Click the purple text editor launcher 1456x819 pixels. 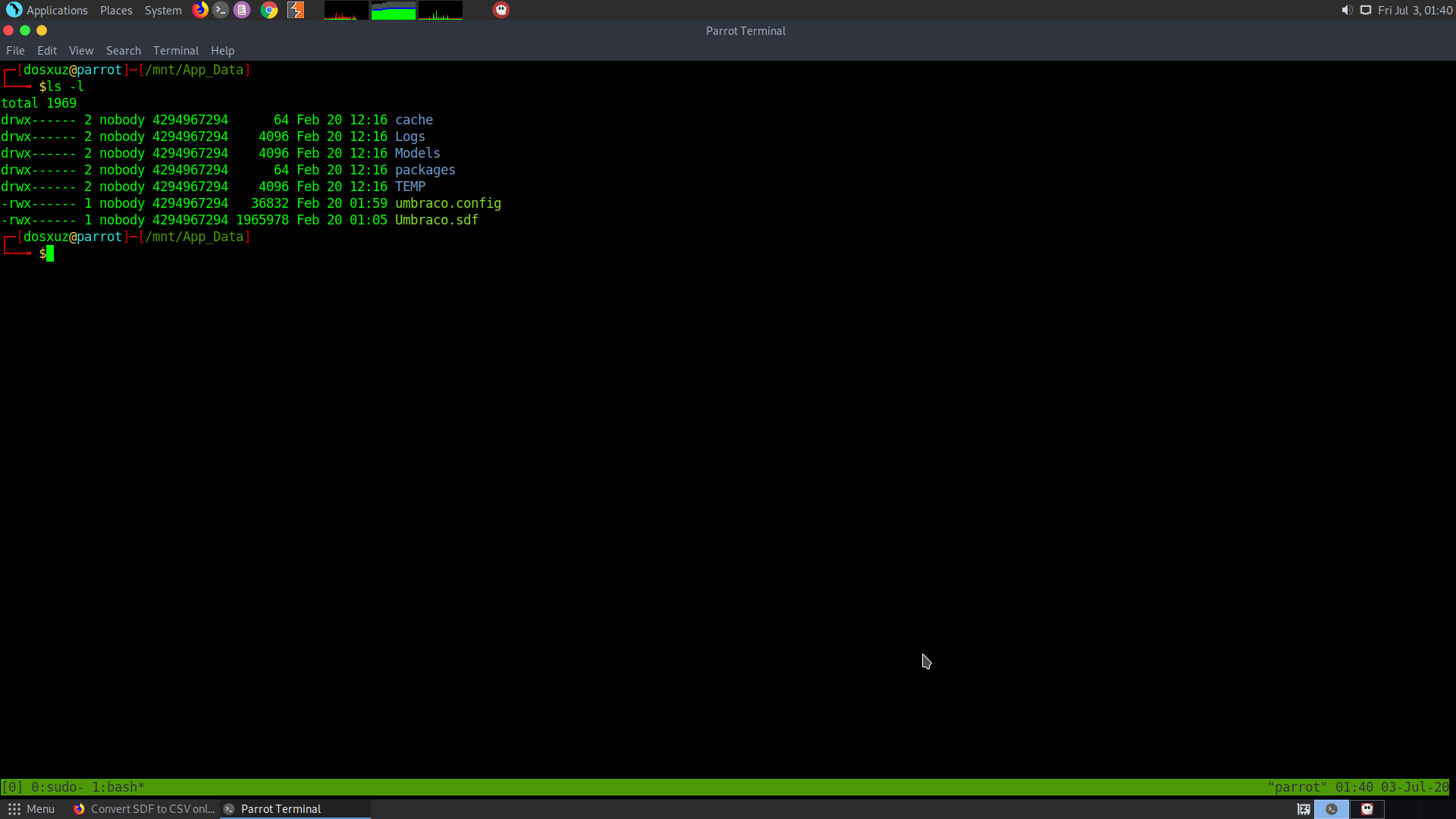(242, 10)
